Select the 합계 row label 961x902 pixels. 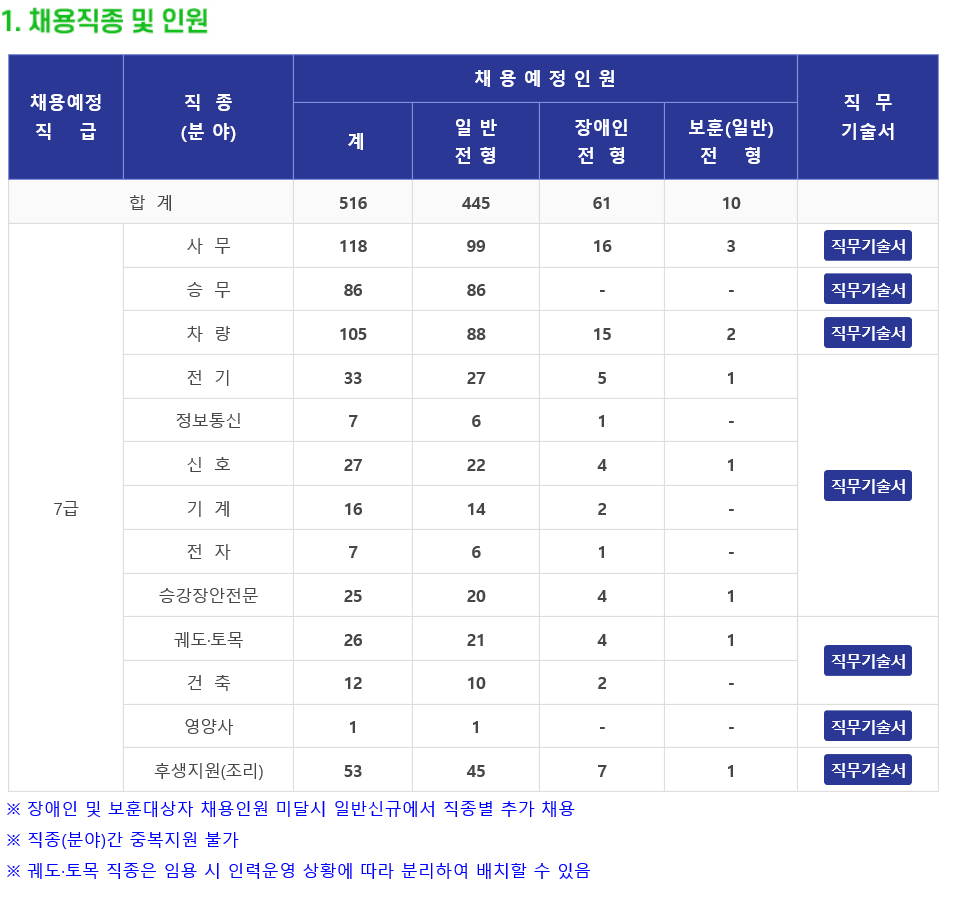point(151,202)
